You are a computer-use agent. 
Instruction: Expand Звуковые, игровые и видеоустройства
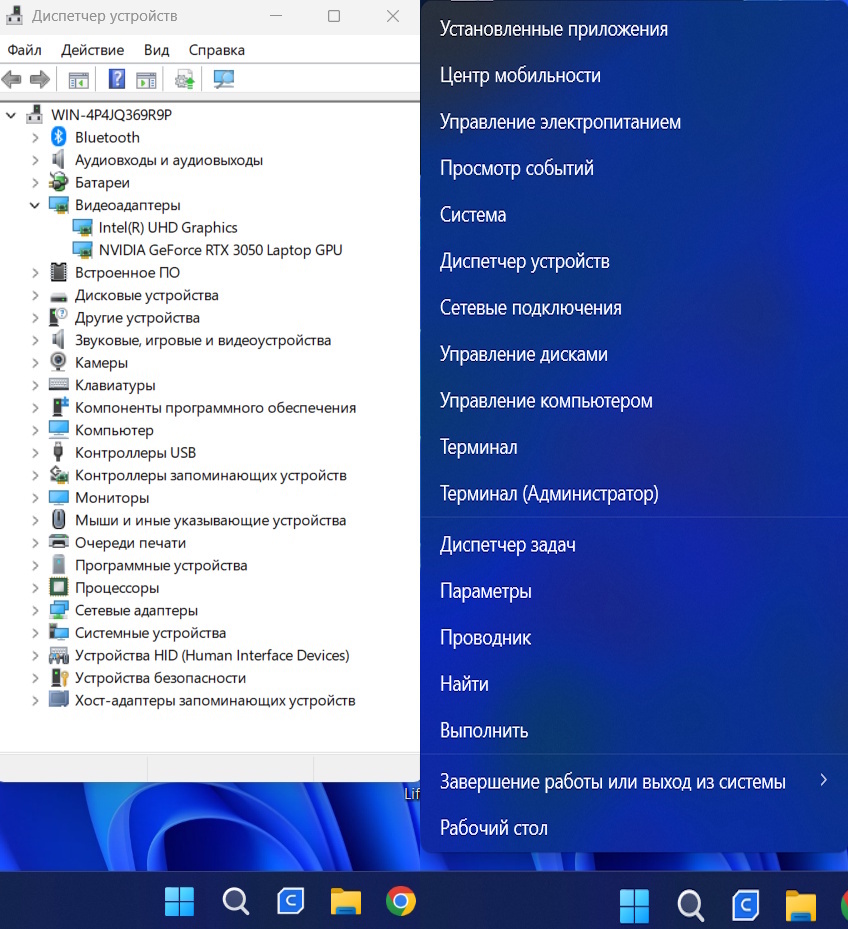[x=34, y=340]
